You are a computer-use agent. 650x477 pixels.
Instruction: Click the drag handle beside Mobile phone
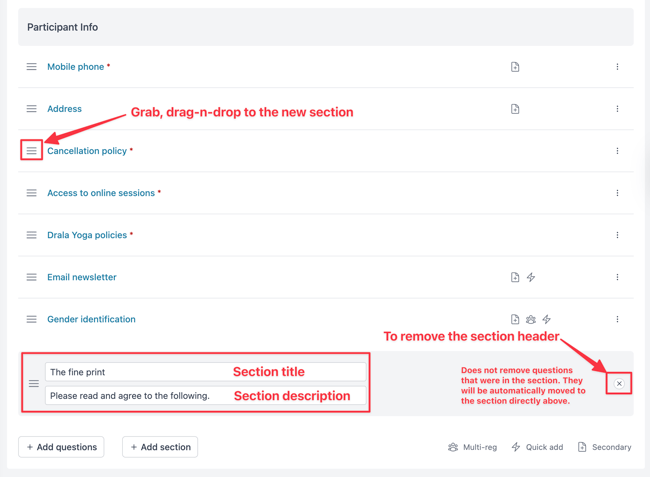32,67
